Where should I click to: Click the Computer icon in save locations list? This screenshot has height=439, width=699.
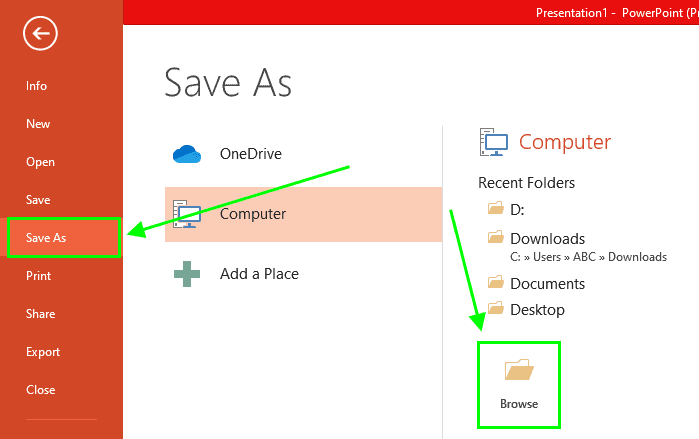coord(187,213)
